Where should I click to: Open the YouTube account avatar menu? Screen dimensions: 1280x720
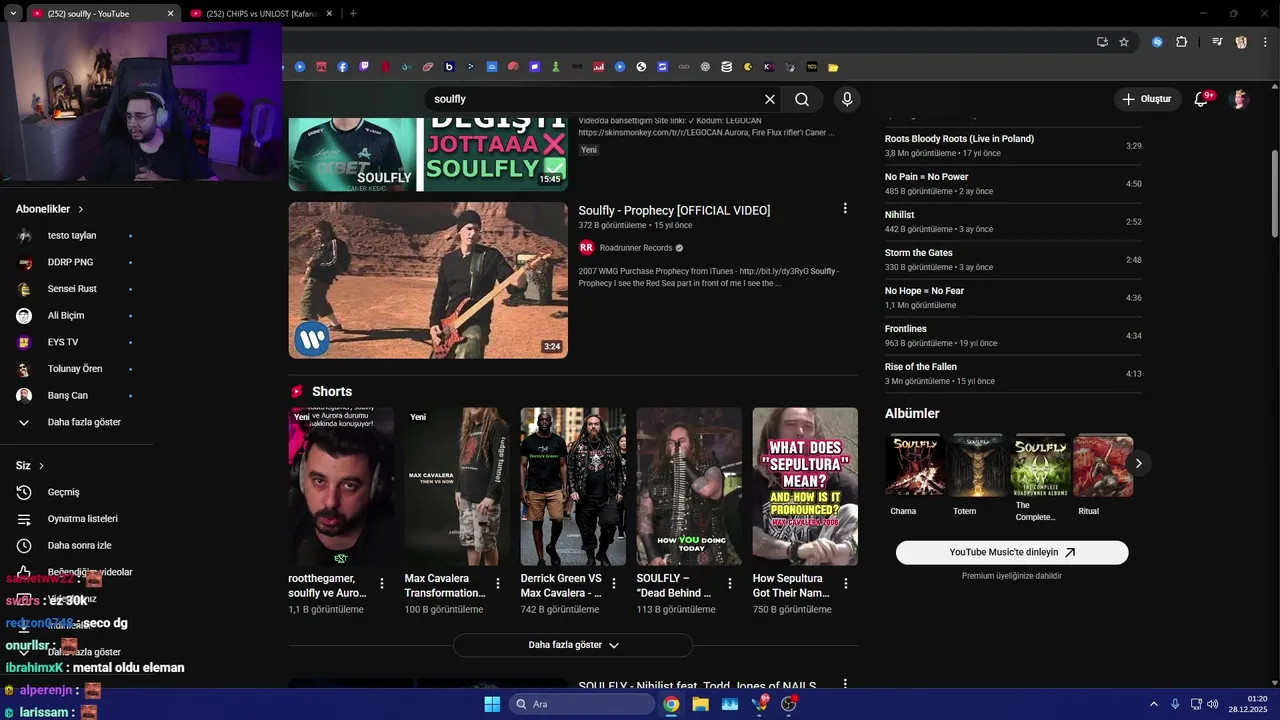click(x=1240, y=99)
